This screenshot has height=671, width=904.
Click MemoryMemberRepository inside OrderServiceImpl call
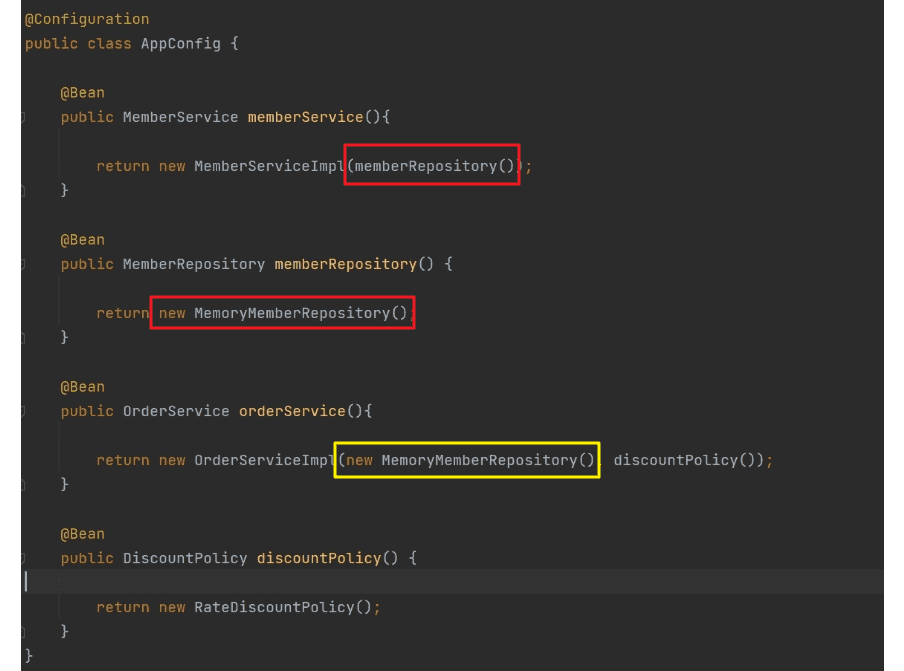pos(480,460)
